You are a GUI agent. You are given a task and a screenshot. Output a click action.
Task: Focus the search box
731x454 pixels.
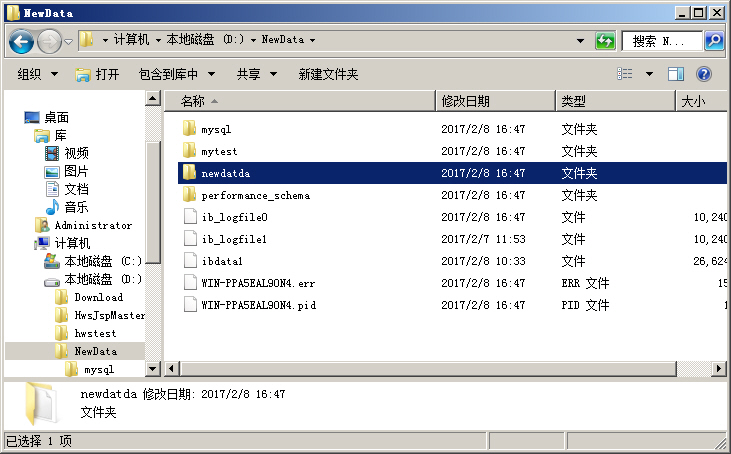click(x=662, y=41)
